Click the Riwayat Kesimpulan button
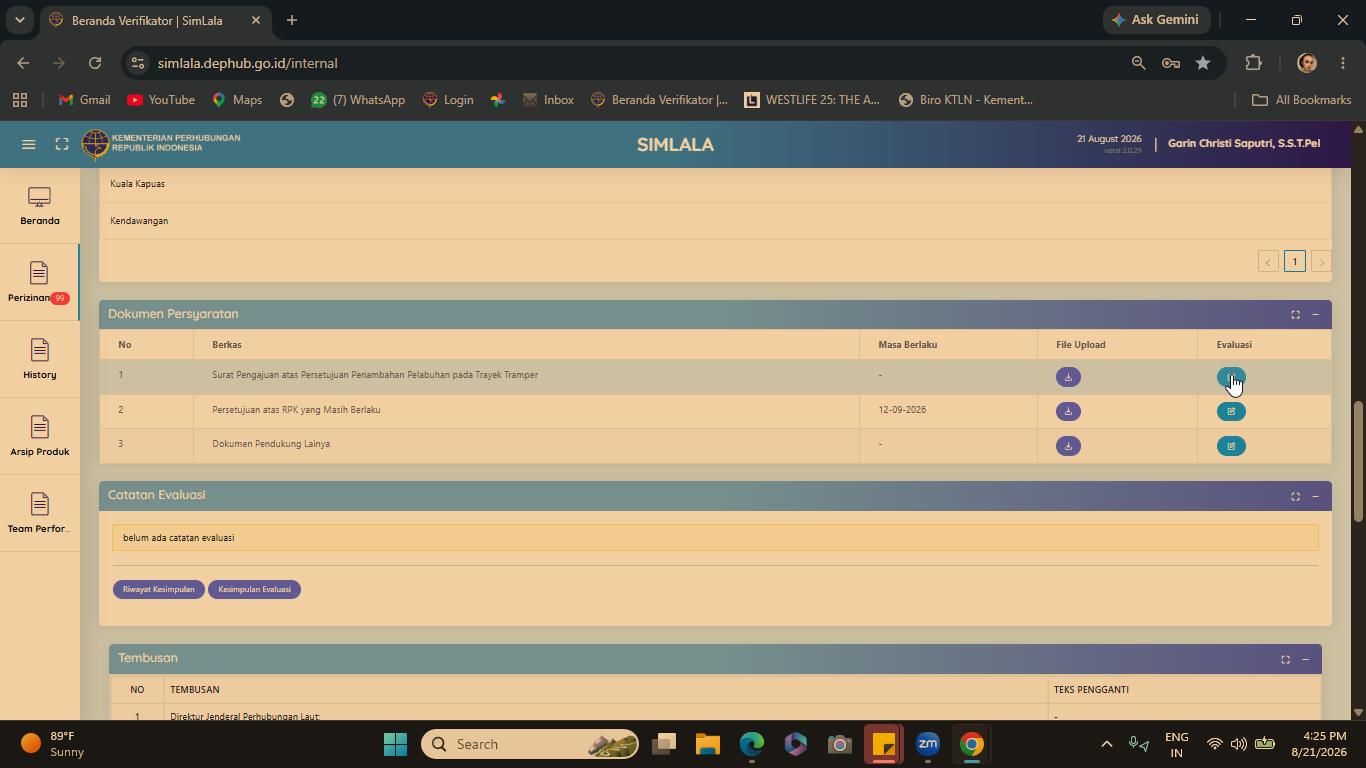Screen dimensions: 1366x768 159,589
